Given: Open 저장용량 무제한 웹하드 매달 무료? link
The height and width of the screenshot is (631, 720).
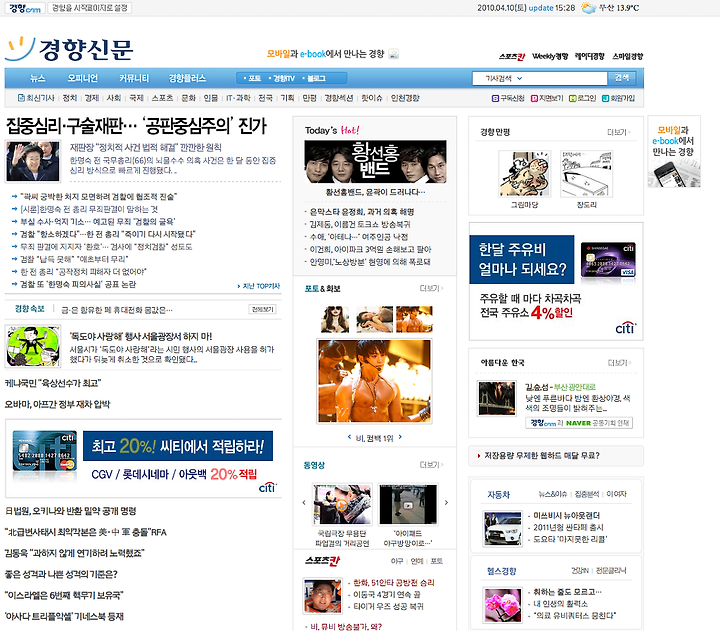Looking at the screenshot, I should [x=542, y=456].
